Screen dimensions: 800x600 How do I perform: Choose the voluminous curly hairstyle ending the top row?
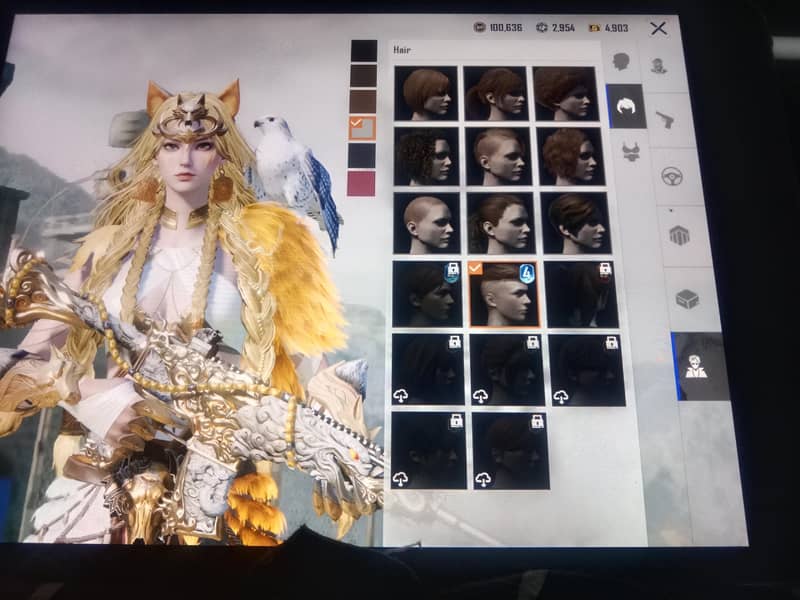[x=565, y=94]
